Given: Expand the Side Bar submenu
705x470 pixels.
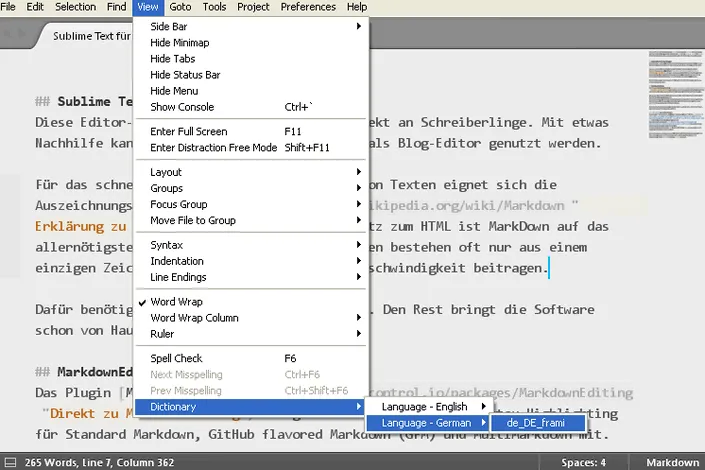Looking at the screenshot, I should pyautogui.click(x=251, y=27).
